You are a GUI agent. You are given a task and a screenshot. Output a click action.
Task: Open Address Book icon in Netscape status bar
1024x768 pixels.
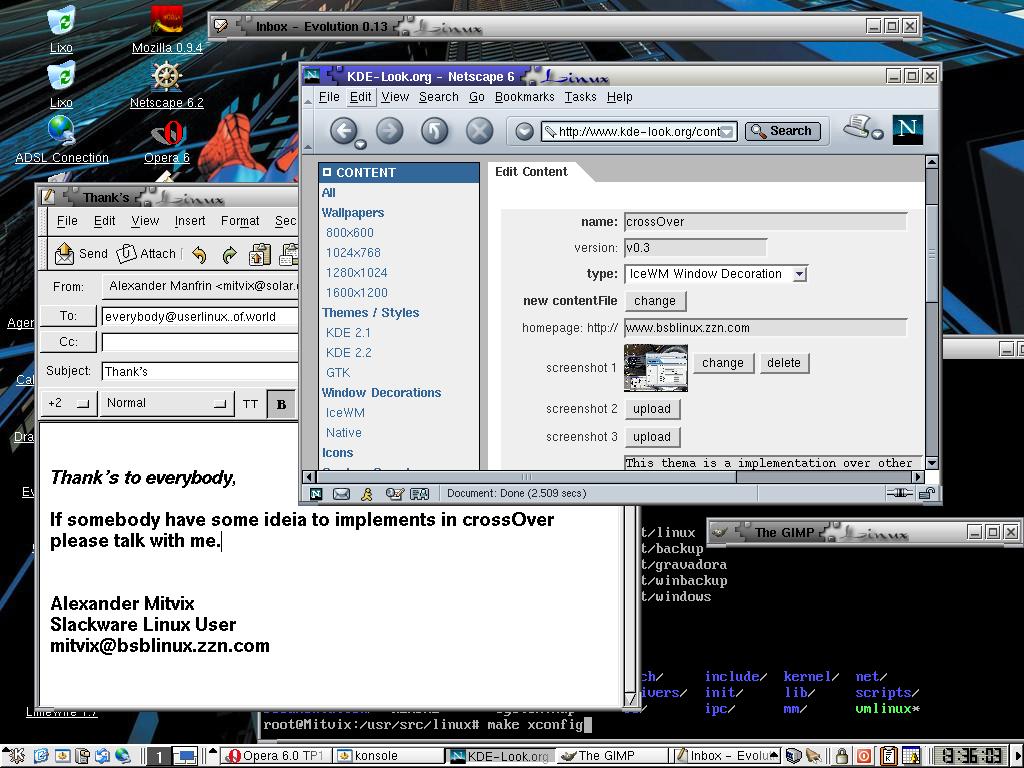[419, 494]
